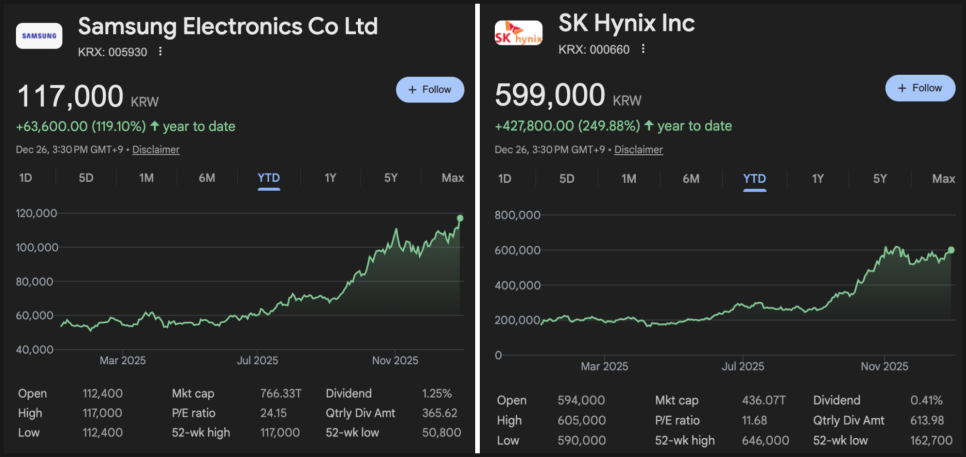Open SK Hynix panel's Disclaimer link

pyautogui.click(x=638, y=149)
